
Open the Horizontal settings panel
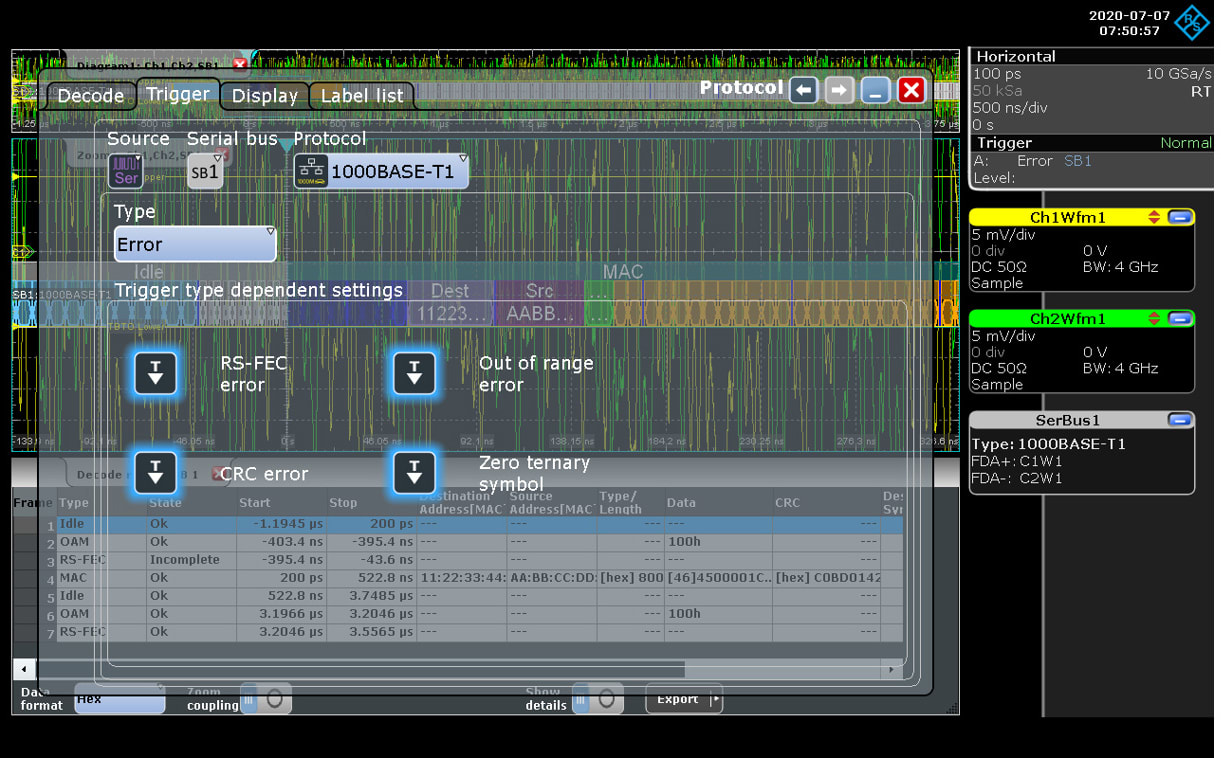click(1092, 91)
